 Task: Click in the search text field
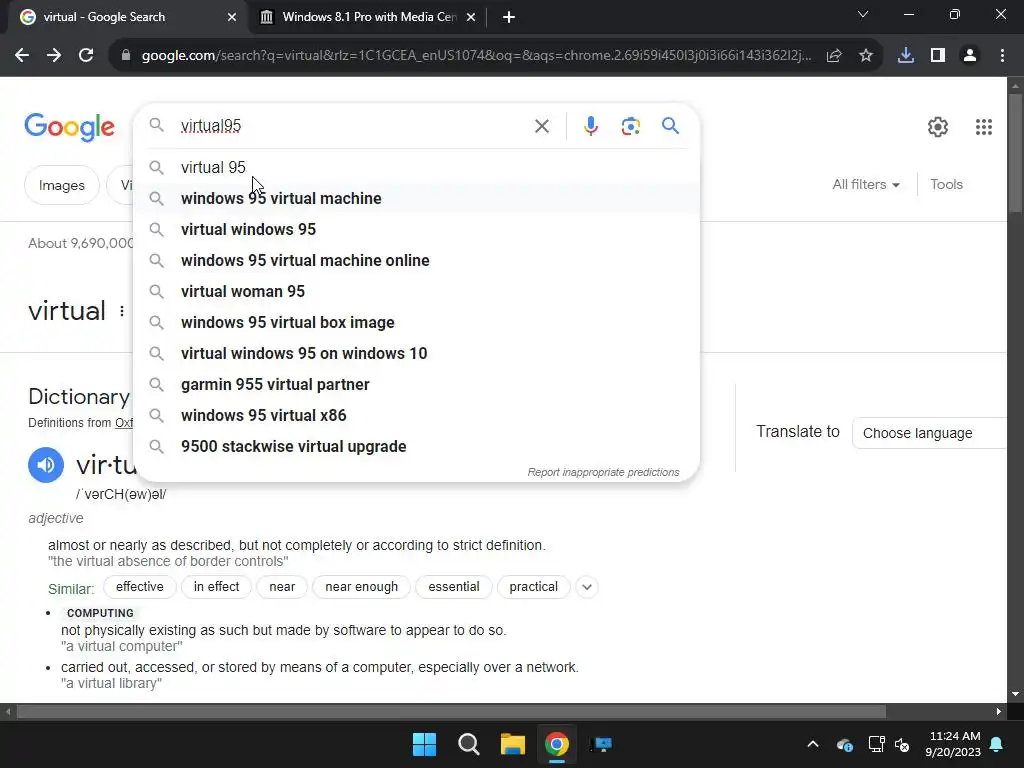pyautogui.click(x=353, y=125)
